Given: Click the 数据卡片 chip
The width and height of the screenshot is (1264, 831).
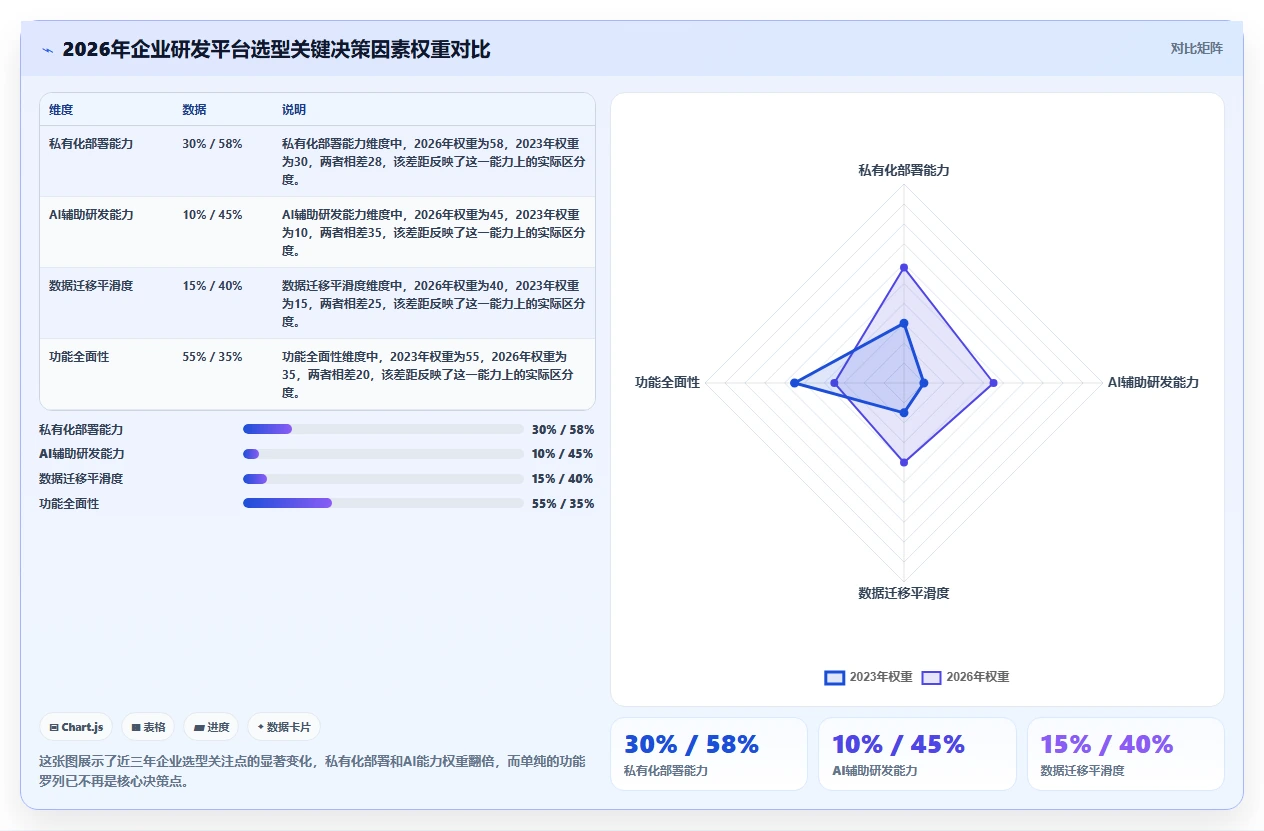Looking at the screenshot, I should pyautogui.click(x=284, y=727).
